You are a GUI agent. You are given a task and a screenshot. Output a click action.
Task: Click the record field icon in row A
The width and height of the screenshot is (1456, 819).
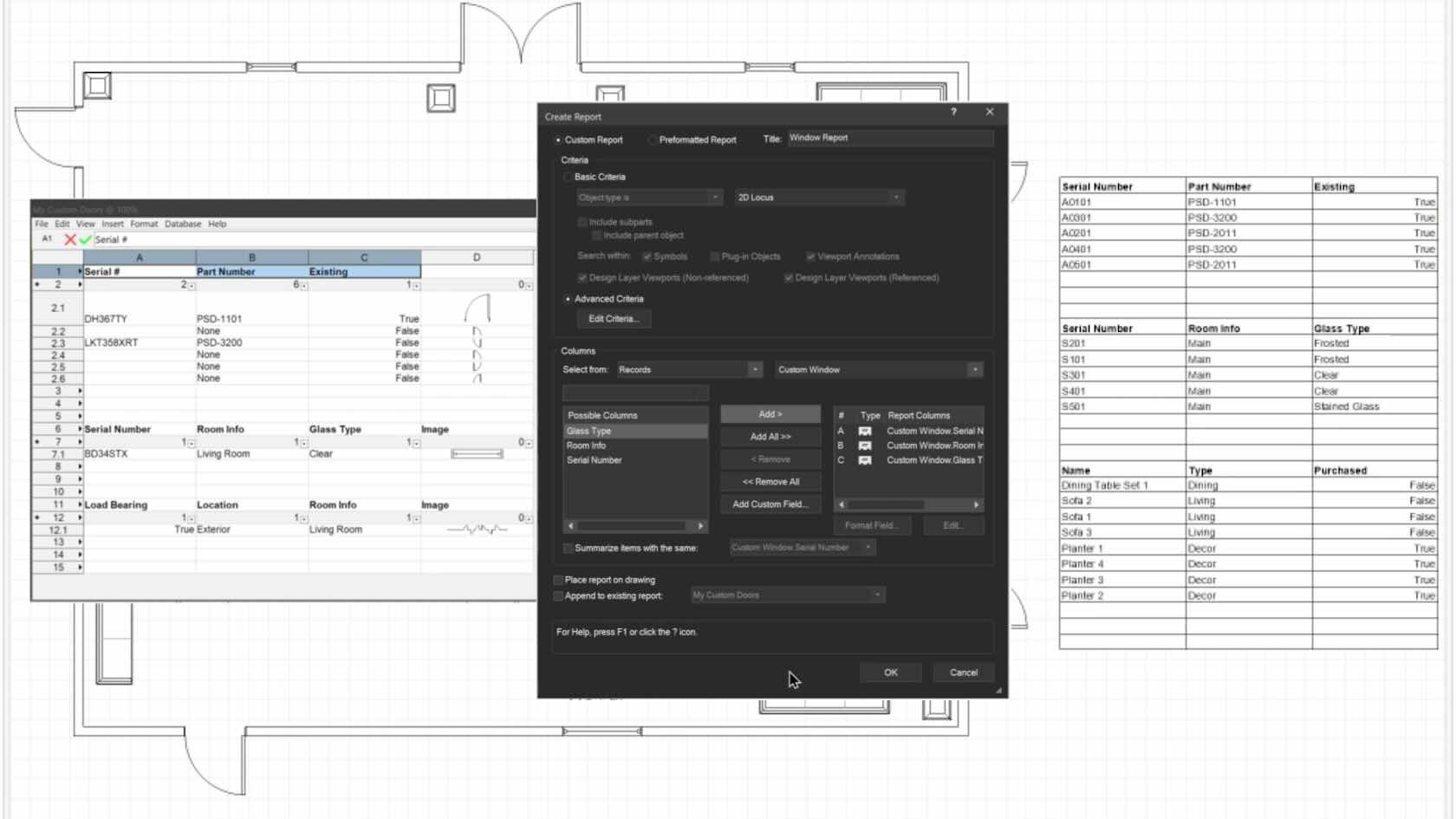[864, 431]
